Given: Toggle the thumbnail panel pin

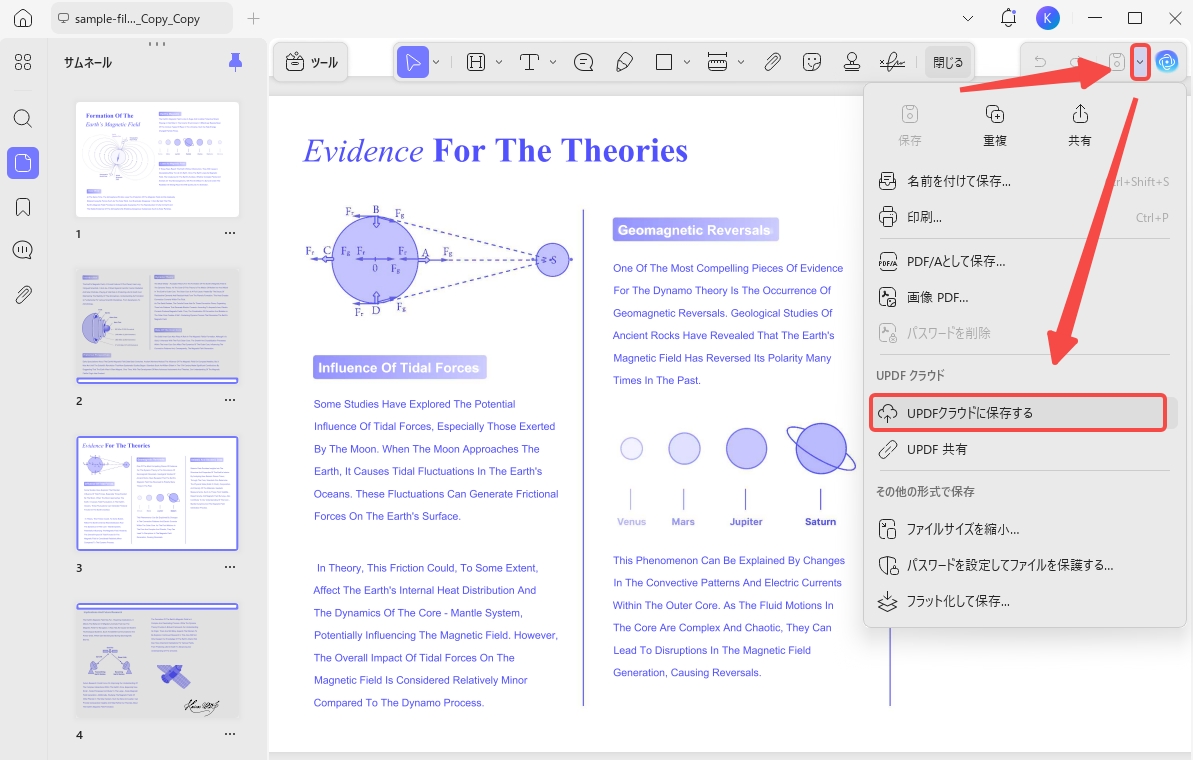Looking at the screenshot, I should pyautogui.click(x=236, y=62).
